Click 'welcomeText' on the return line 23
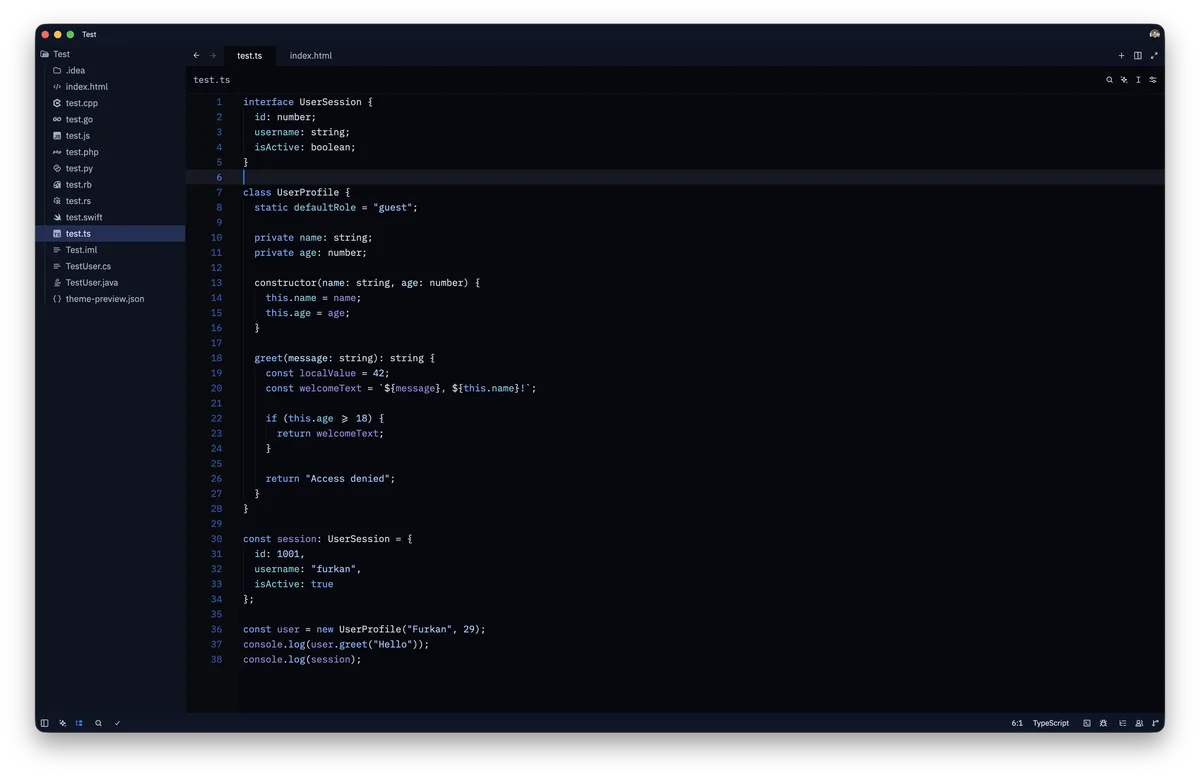The height and width of the screenshot is (779, 1200). [347, 434]
